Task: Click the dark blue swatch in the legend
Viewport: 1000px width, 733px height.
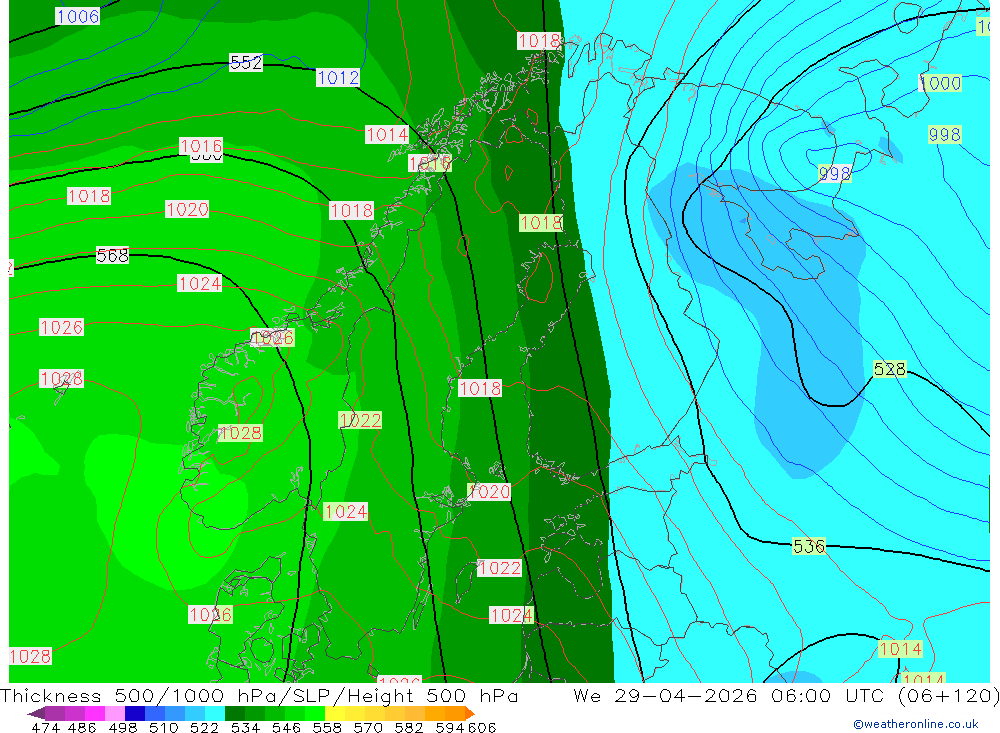Action: point(135,713)
